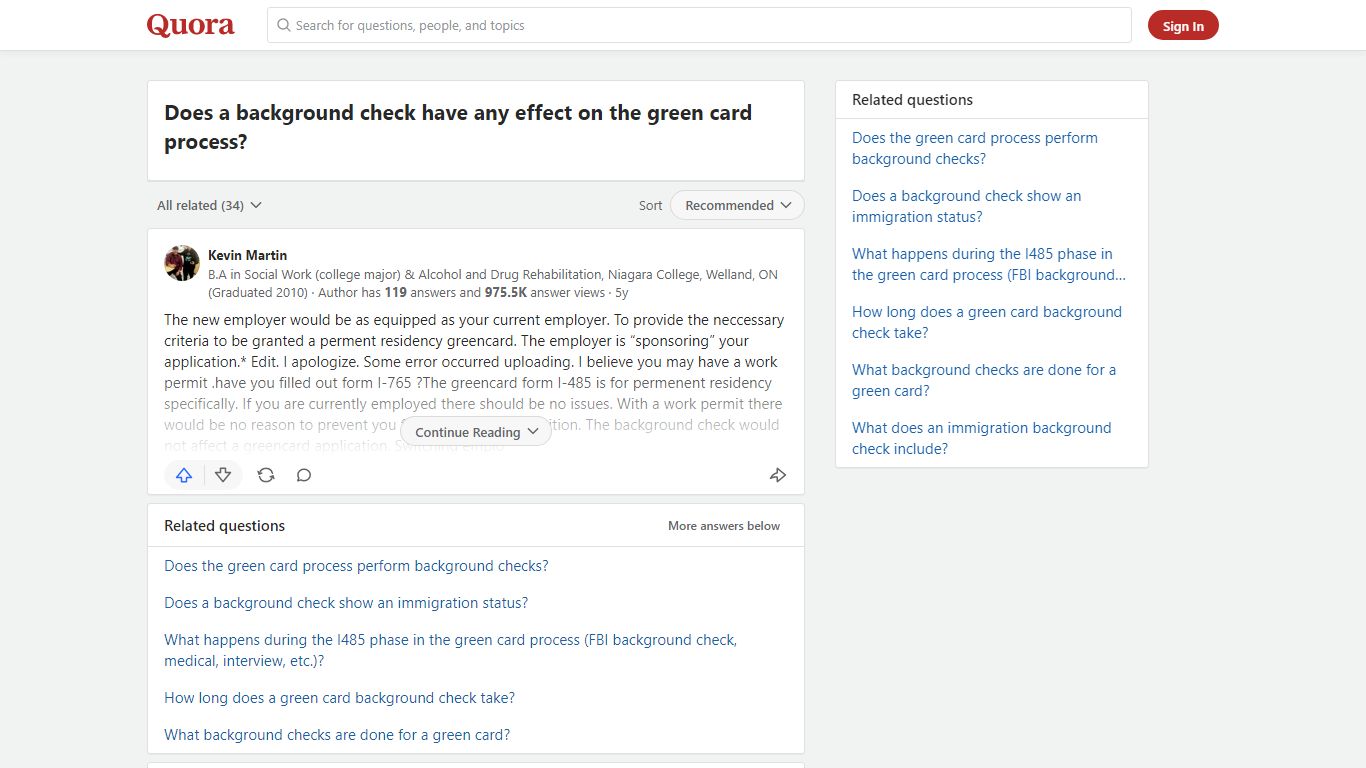1366x768 pixels.
Task: Open Kevin Martin's profile name link
Action: 247,255
